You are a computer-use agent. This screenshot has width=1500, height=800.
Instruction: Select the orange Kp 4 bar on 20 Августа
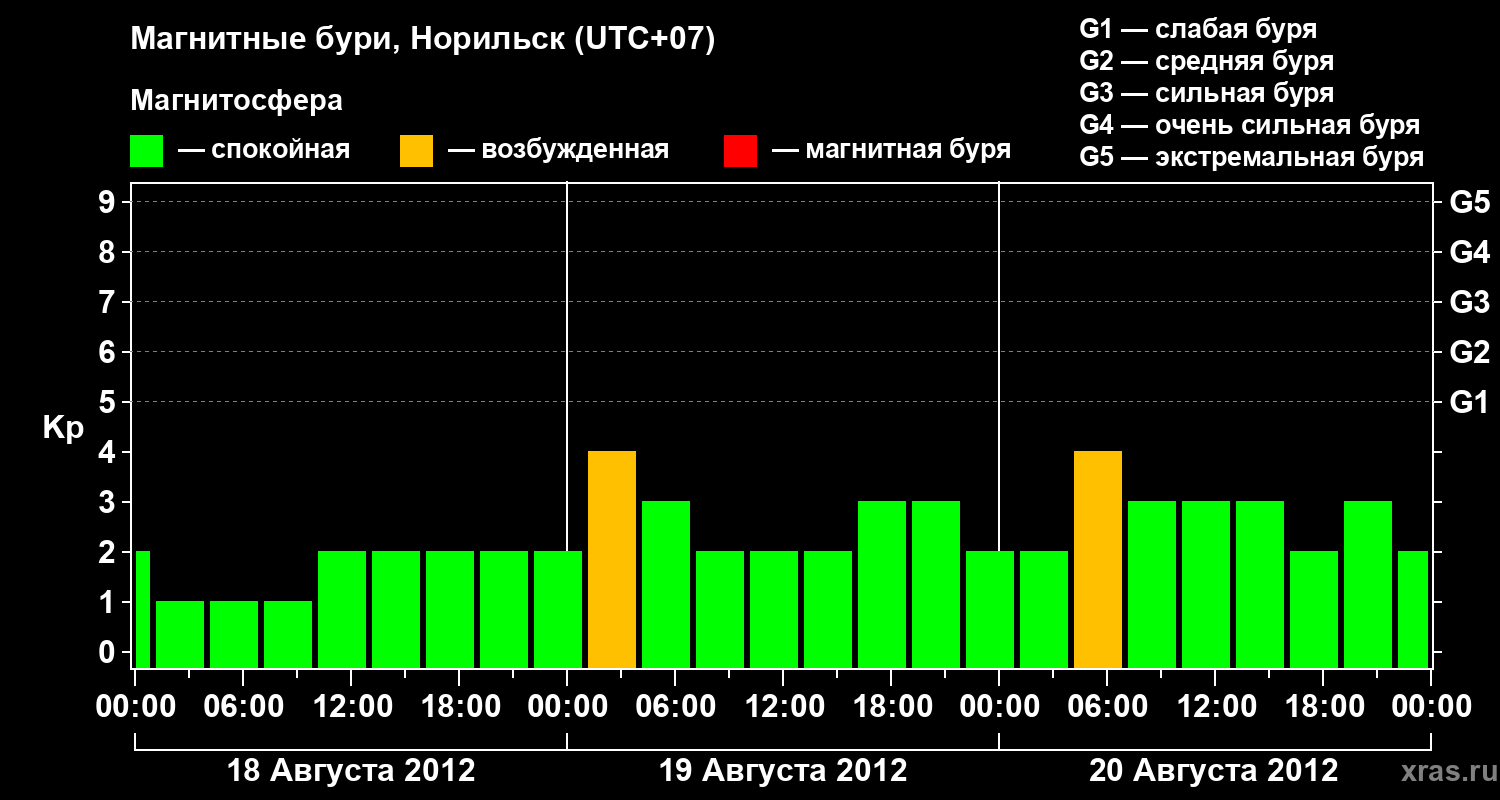(x=1098, y=560)
